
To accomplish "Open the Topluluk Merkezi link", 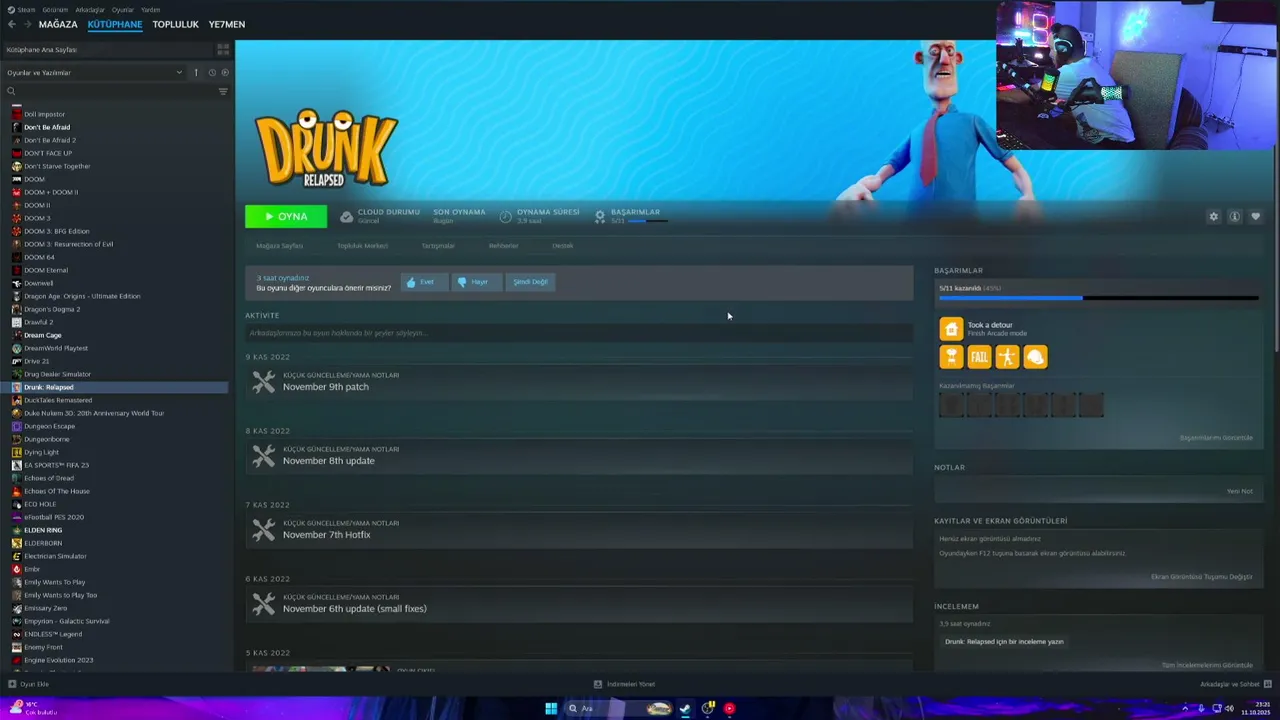I will coord(362,246).
